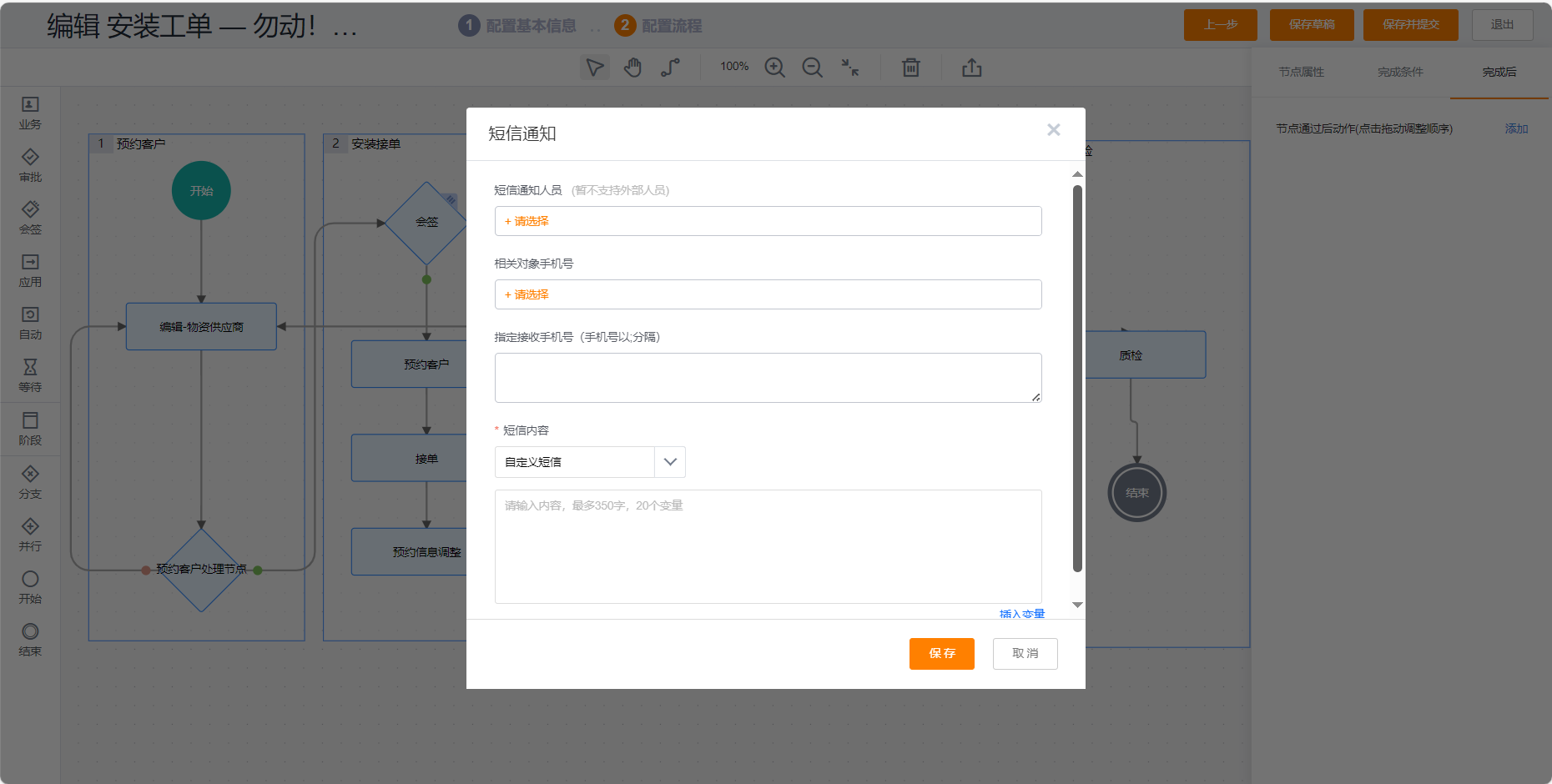The image size is (1552, 784).
Task: Add a 阶段 stage from sidebar
Action: [x=30, y=430]
